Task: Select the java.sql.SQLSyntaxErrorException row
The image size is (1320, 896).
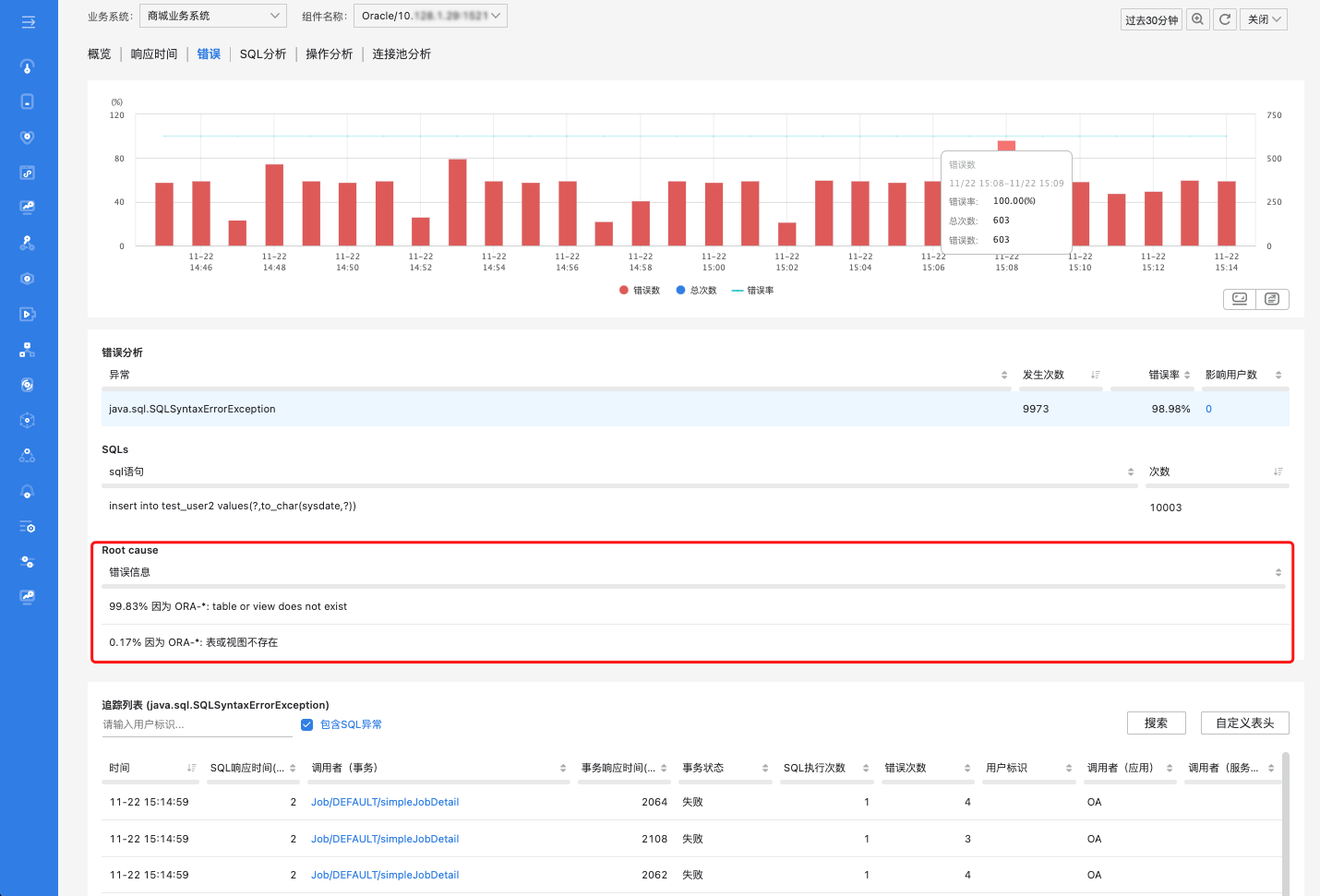Action: [x=695, y=409]
